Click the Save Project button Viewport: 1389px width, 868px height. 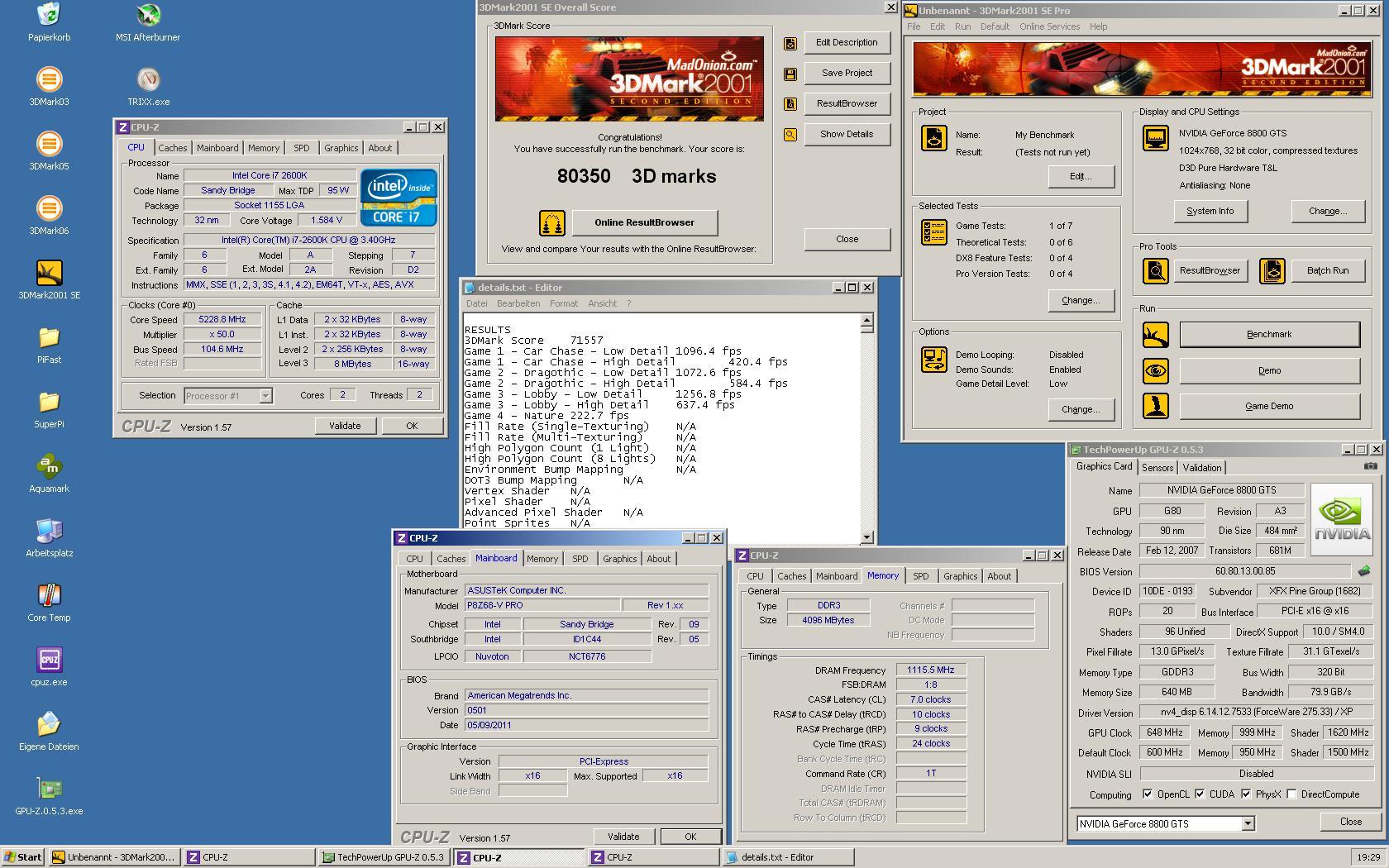[x=847, y=73]
